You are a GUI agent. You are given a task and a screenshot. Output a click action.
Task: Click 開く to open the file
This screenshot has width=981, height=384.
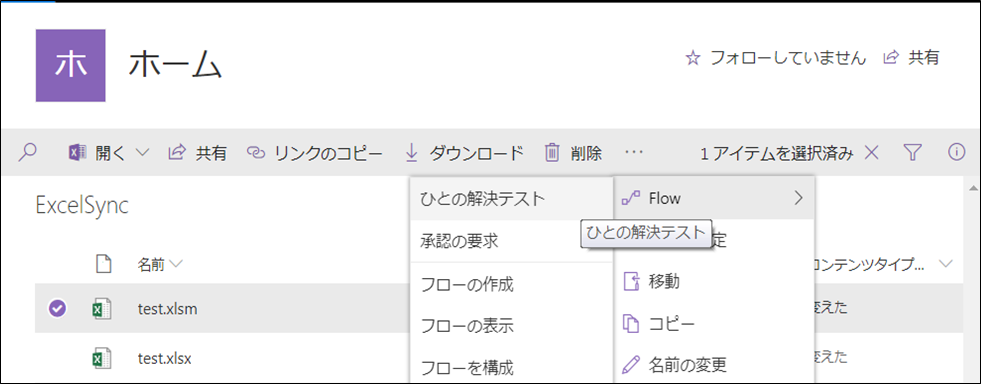click(111, 152)
